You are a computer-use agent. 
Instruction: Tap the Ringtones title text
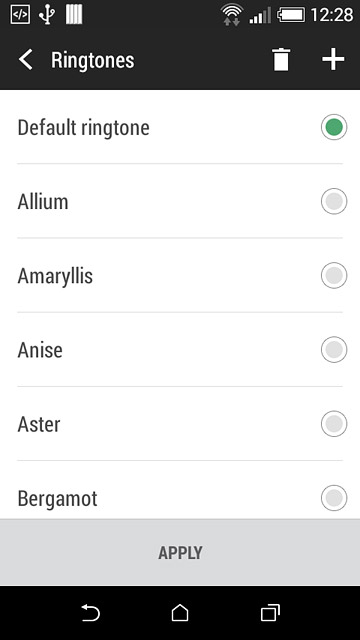(x=93, y=60)
